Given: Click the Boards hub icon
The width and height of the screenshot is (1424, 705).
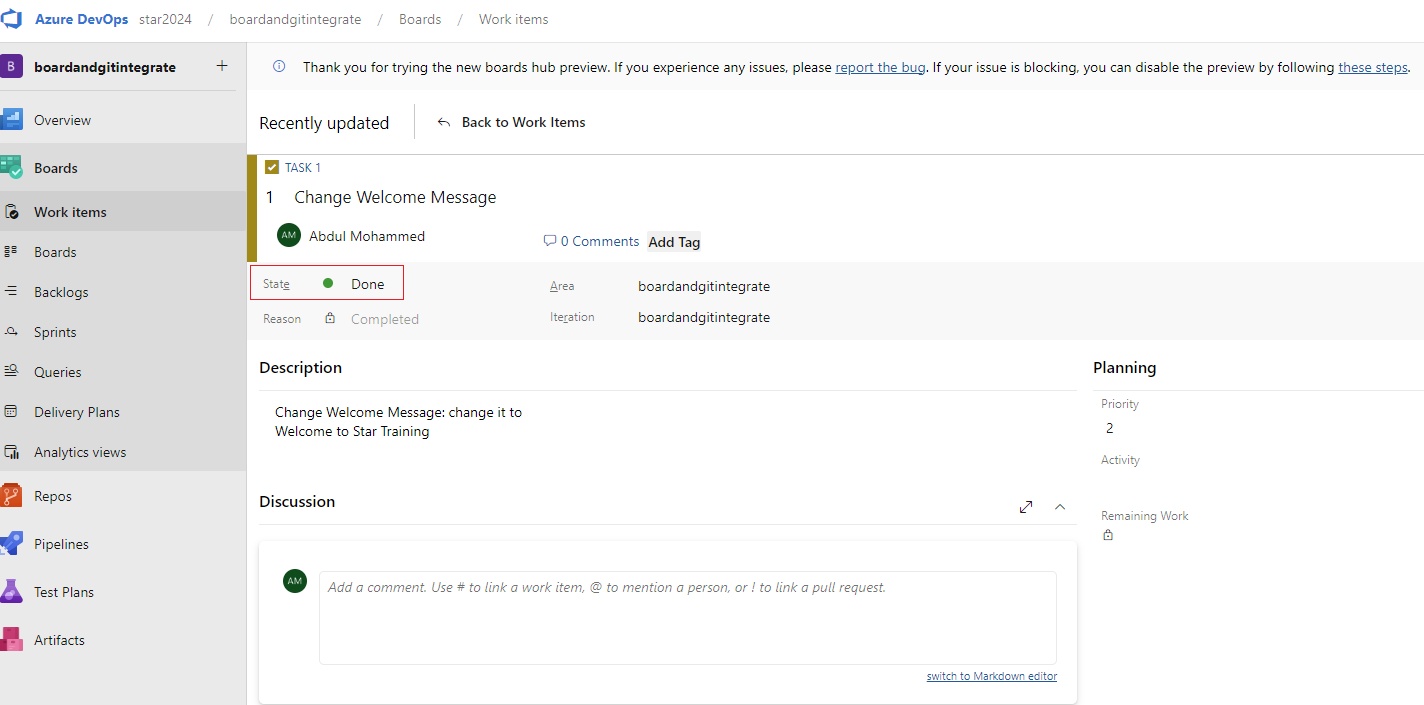Looking at the screenshot, I should 12,168.
